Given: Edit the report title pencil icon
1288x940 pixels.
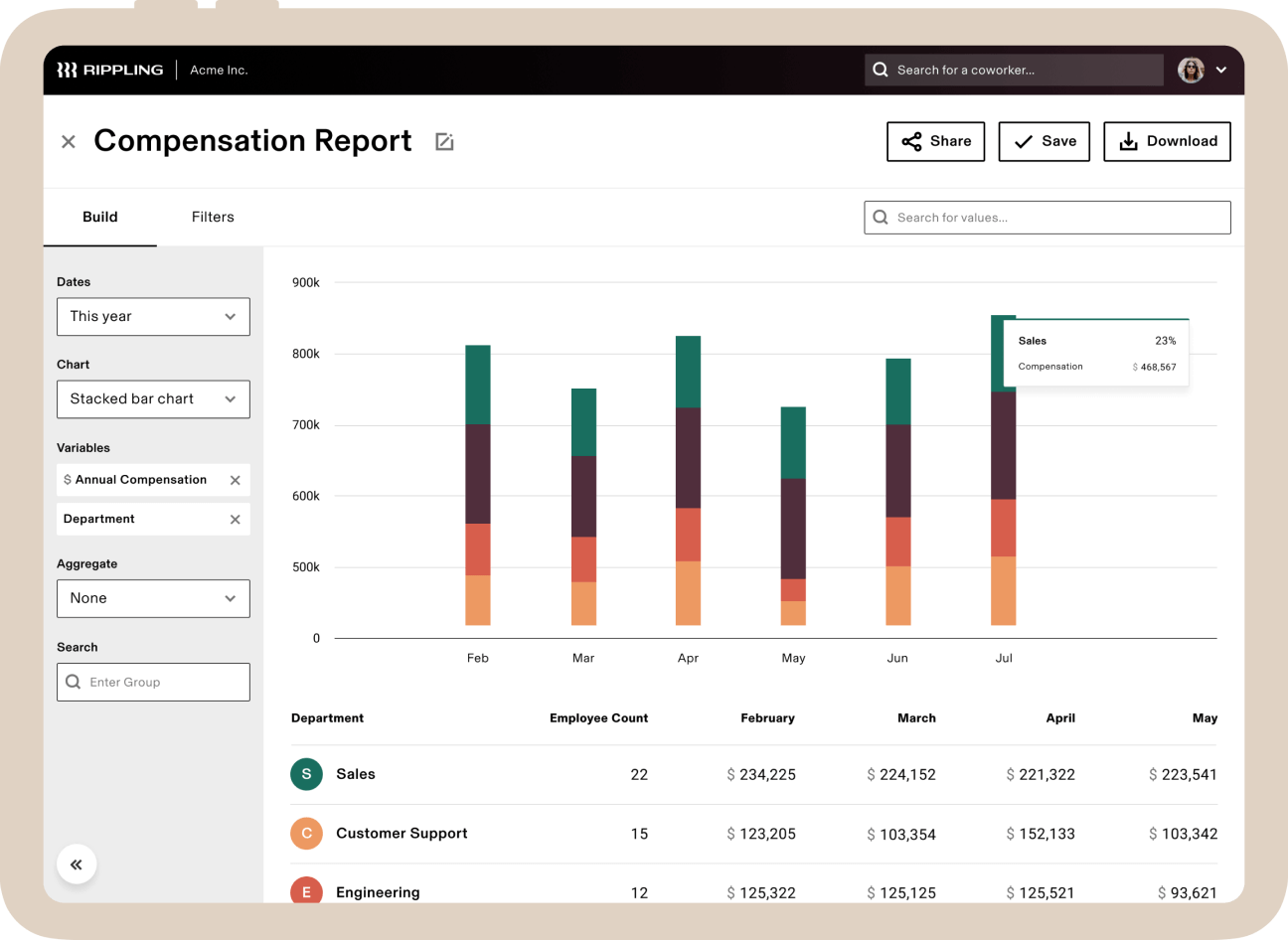Looking at the screenshot, I should pos(444,142).
